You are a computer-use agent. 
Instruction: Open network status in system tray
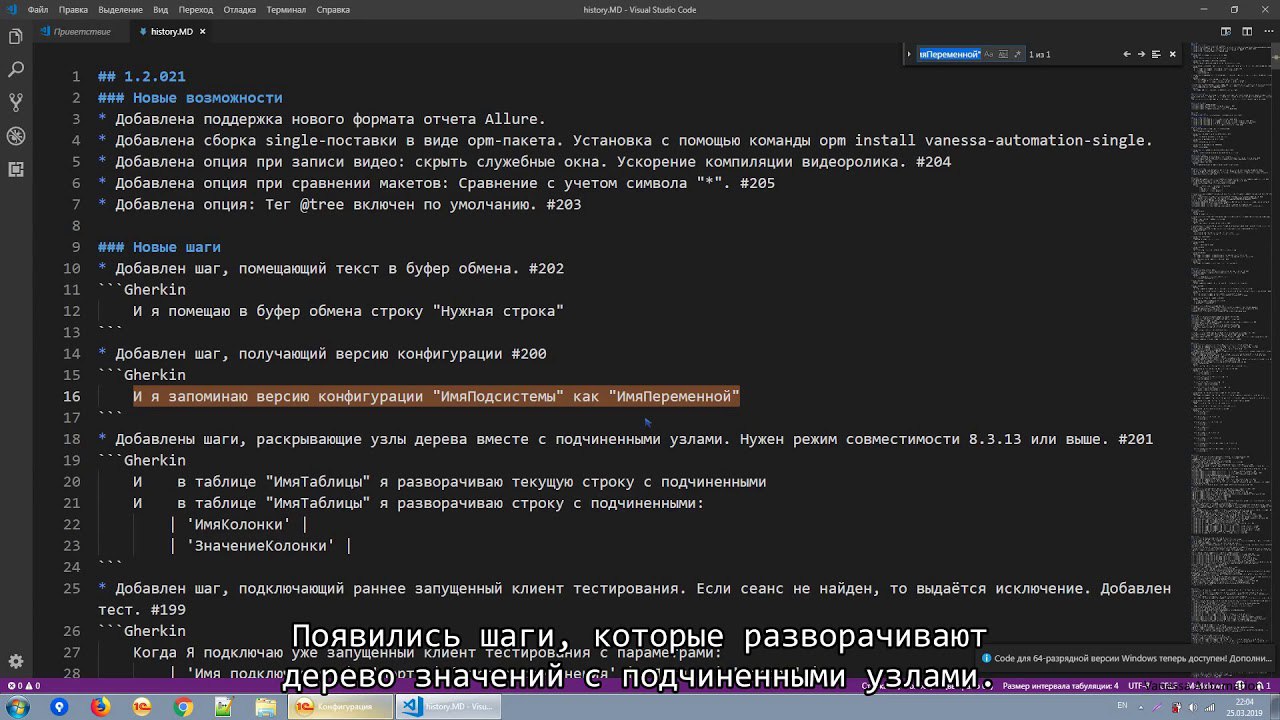pos(1208,707)
